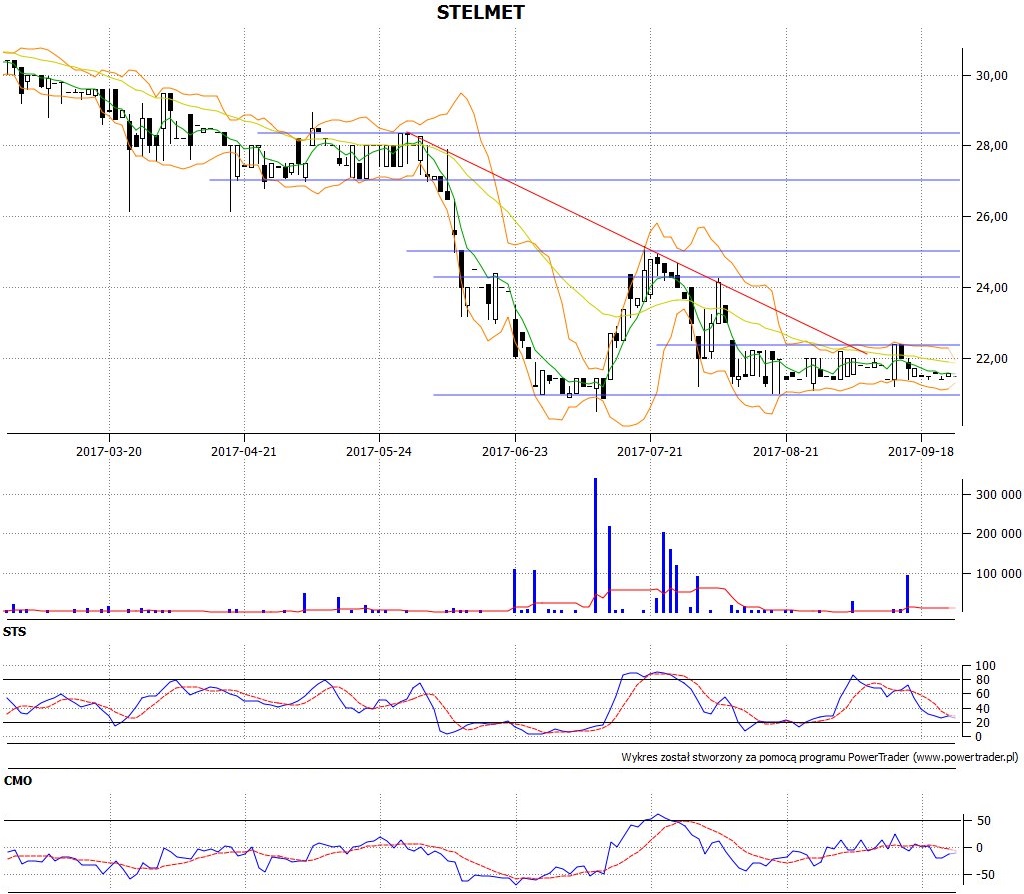The width and height of the screenshot is (1024, 894).
Task: Click the 24,00 price axis label
Action: tap(991, 287)
